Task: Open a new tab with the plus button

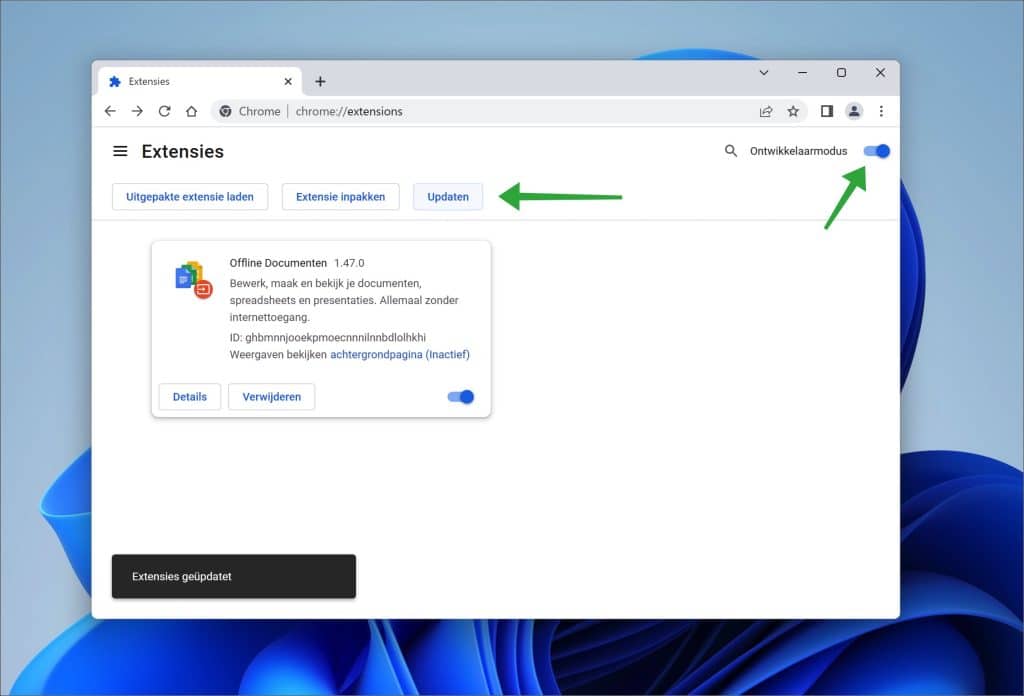Action: [320, 81]
